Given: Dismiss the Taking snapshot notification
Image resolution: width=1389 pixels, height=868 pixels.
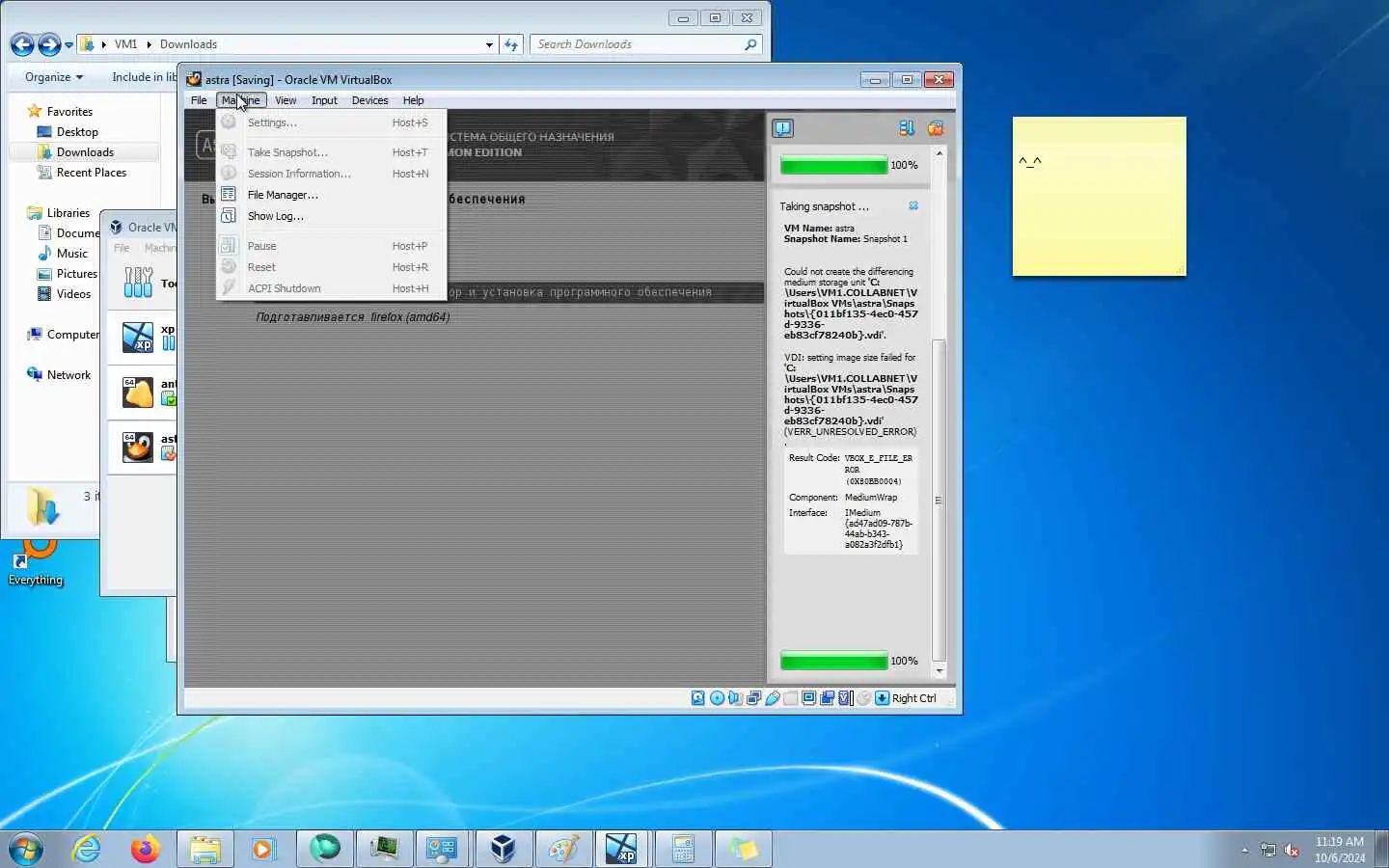Looking at the screenshot, I should (x=913, y=205).
